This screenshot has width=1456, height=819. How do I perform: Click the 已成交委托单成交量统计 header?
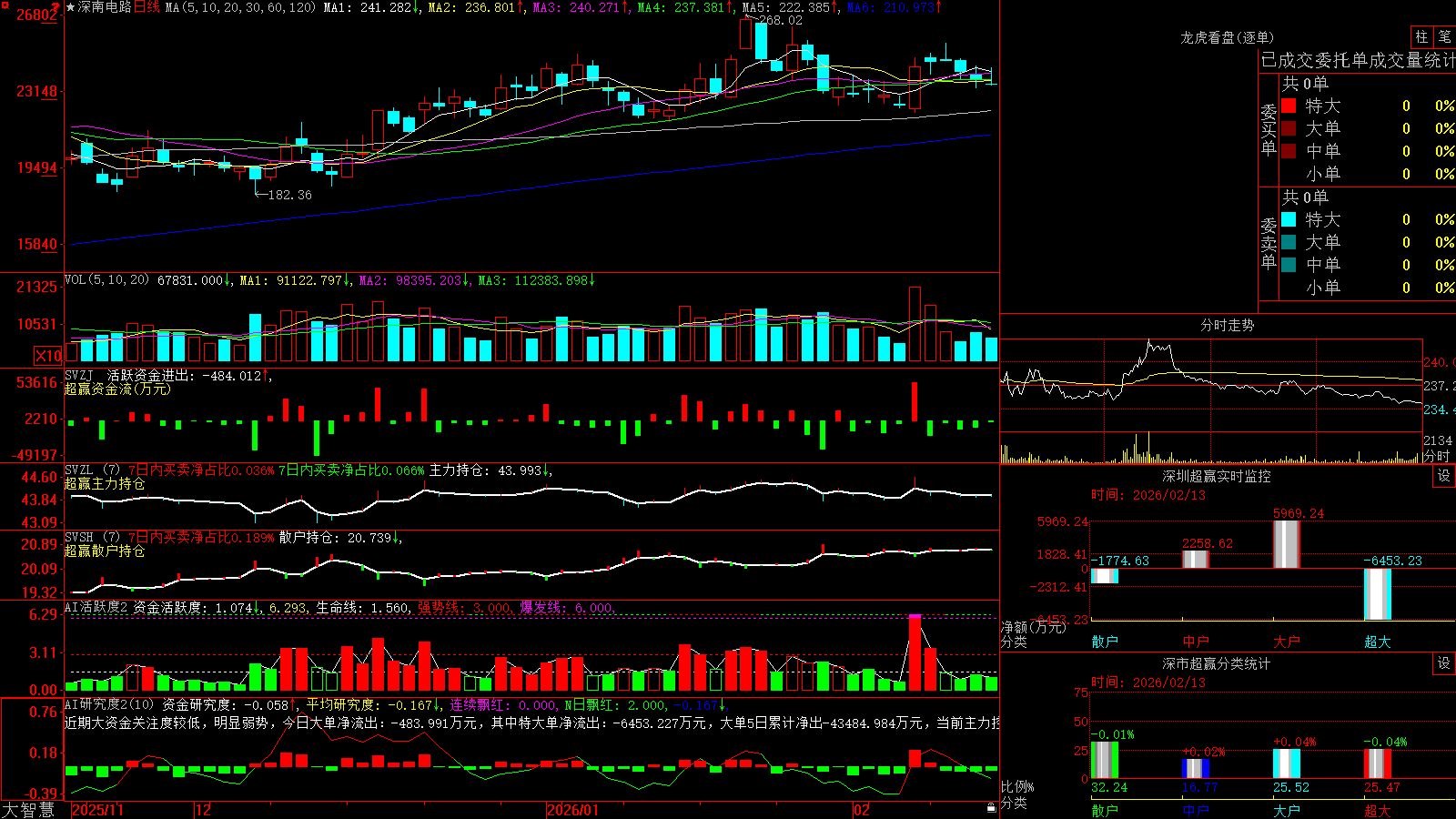coord(1358,60)
